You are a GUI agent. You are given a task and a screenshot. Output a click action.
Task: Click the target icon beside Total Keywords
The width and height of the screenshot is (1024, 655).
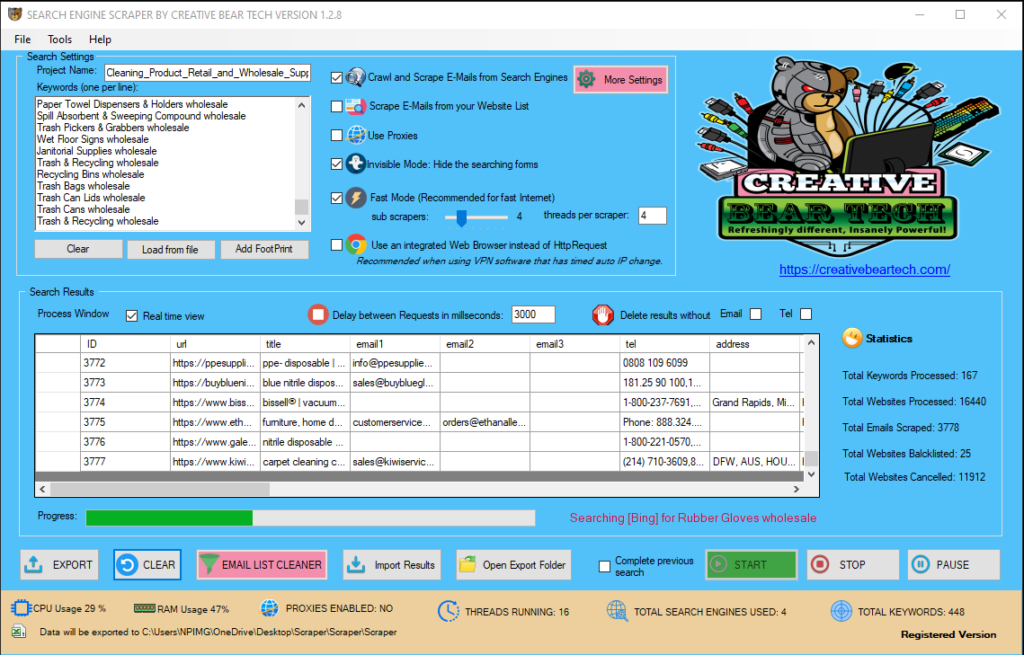841,611
